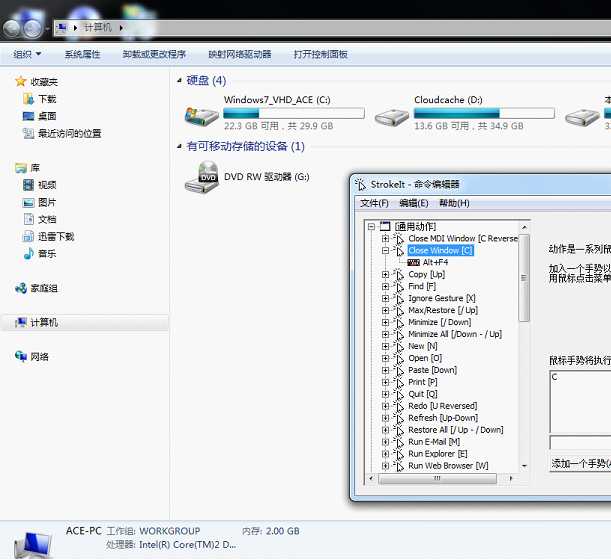Expand the Ignore Gesture [X] node
611x560 pixels.
tap(385, 299)
